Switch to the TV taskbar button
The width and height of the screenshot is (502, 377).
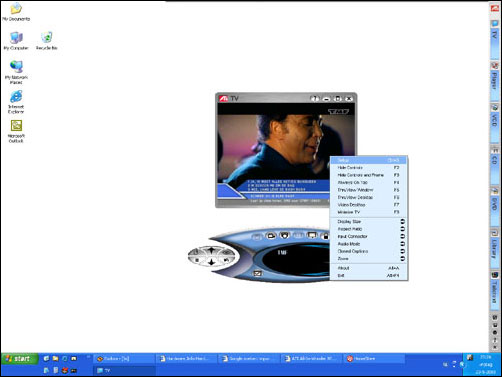point(124,370)
